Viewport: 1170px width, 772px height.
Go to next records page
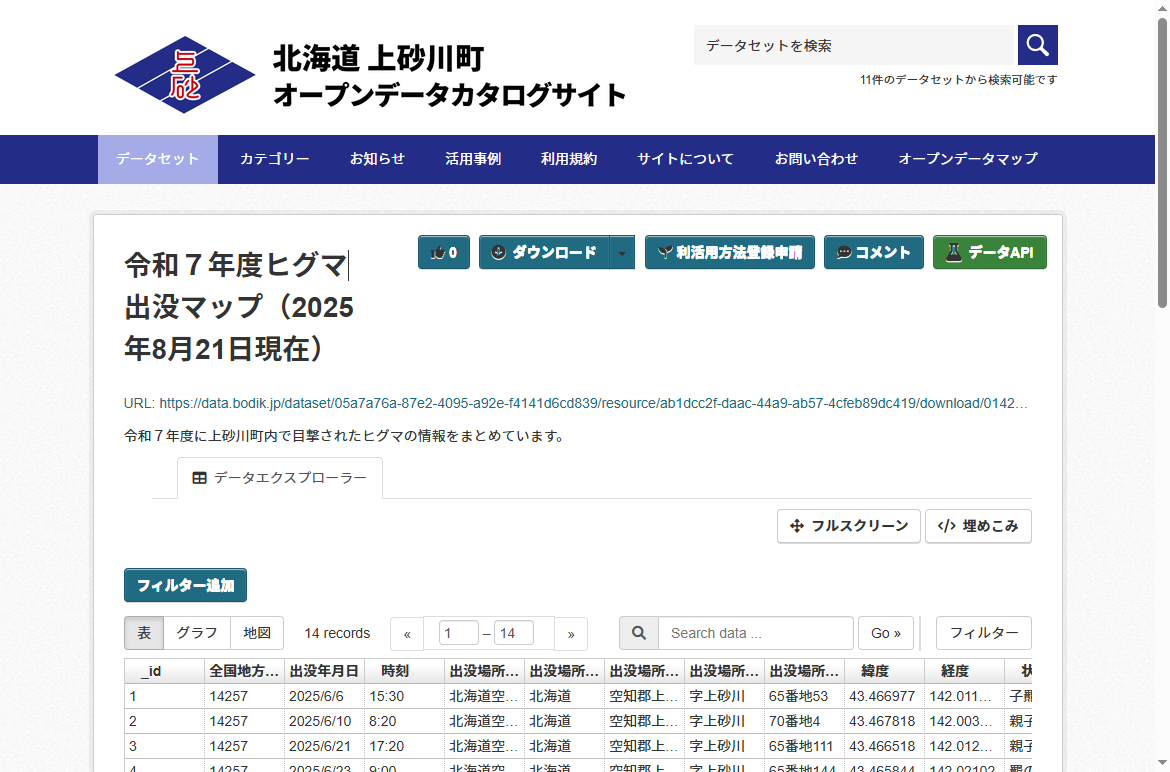(571, 634)
